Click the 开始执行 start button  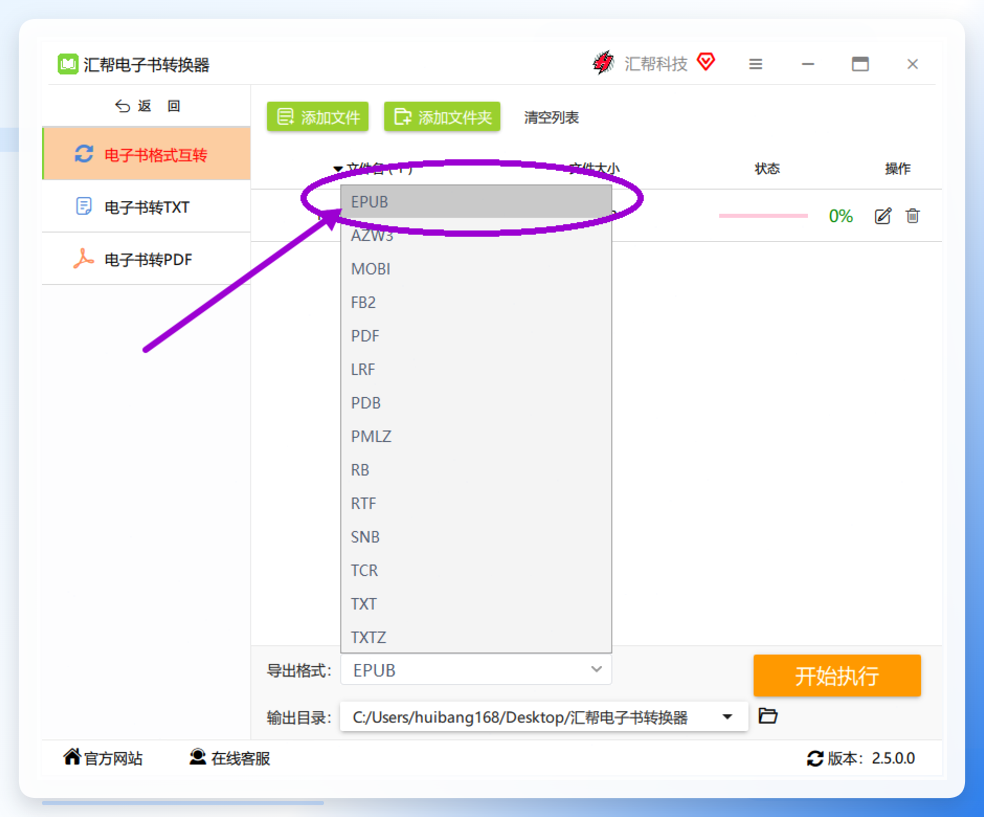837,675
